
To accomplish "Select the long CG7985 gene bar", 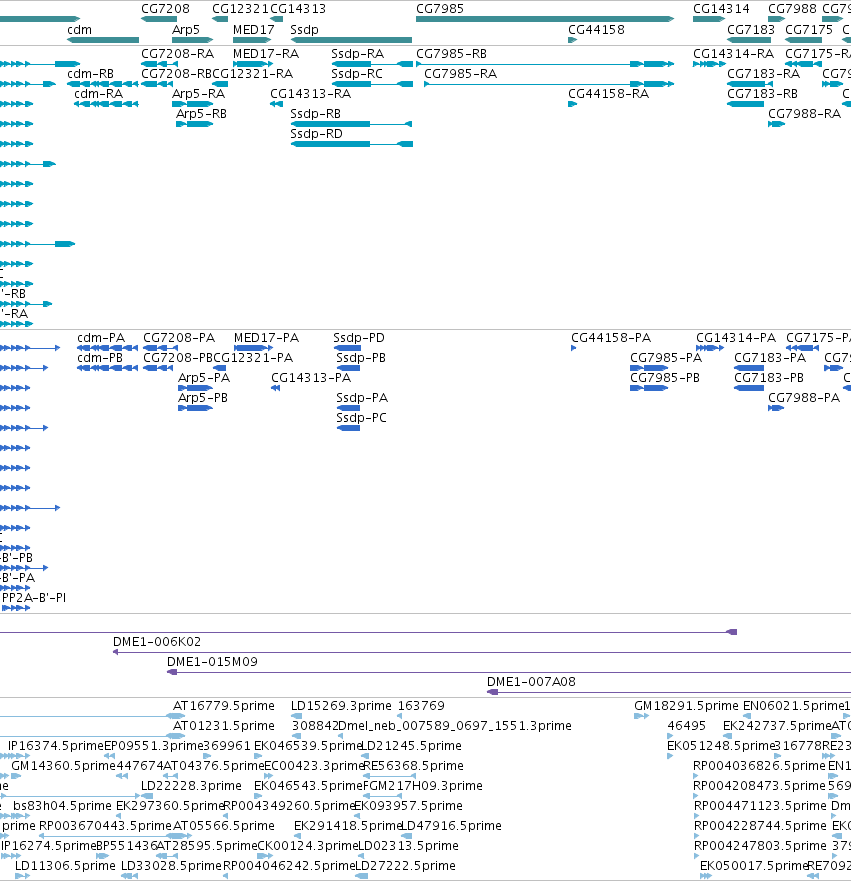I will 545,19.
